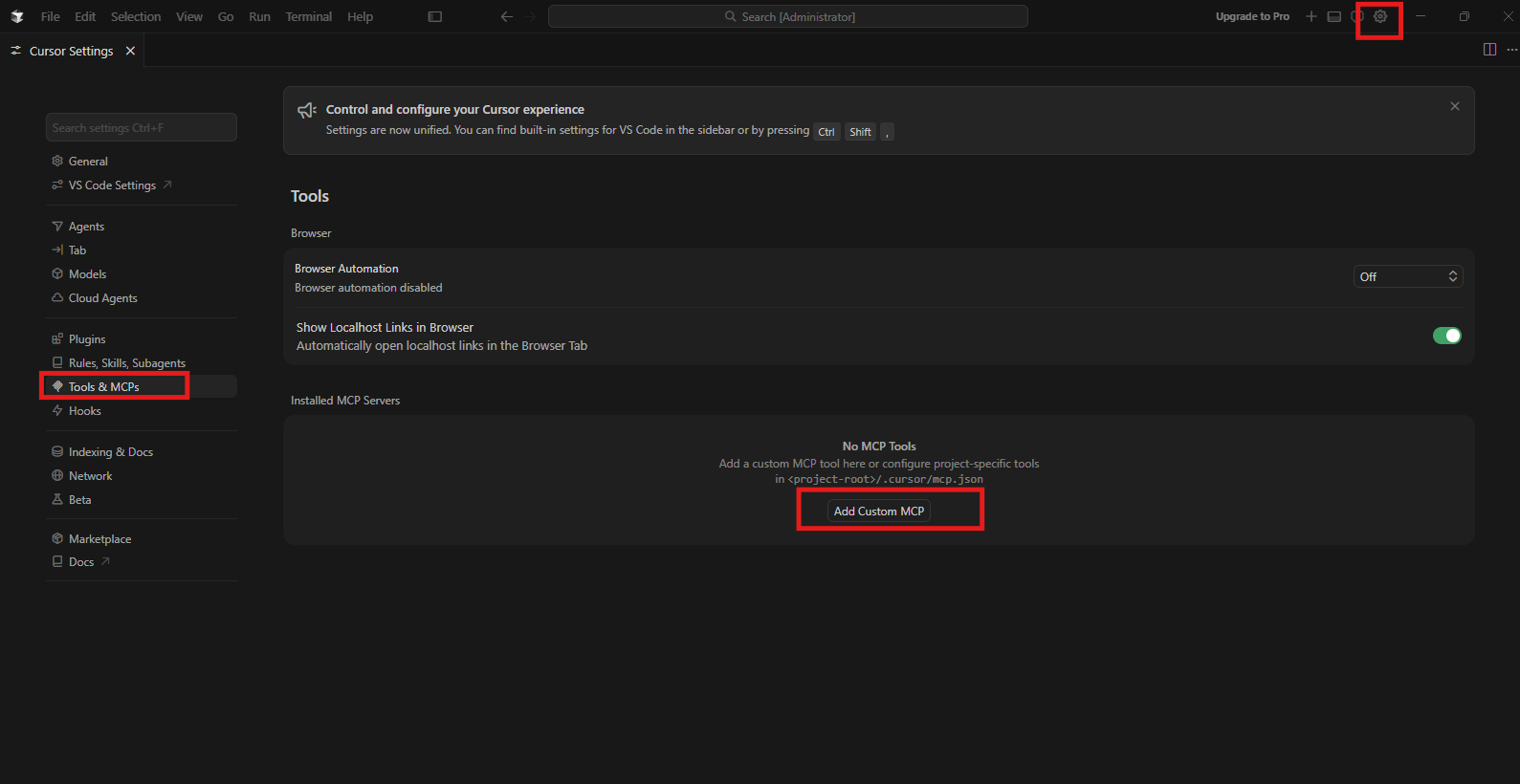The height and width of the screenshot is (784, 1520).
Task: Open the Selection menu
Action: (136, 16)
